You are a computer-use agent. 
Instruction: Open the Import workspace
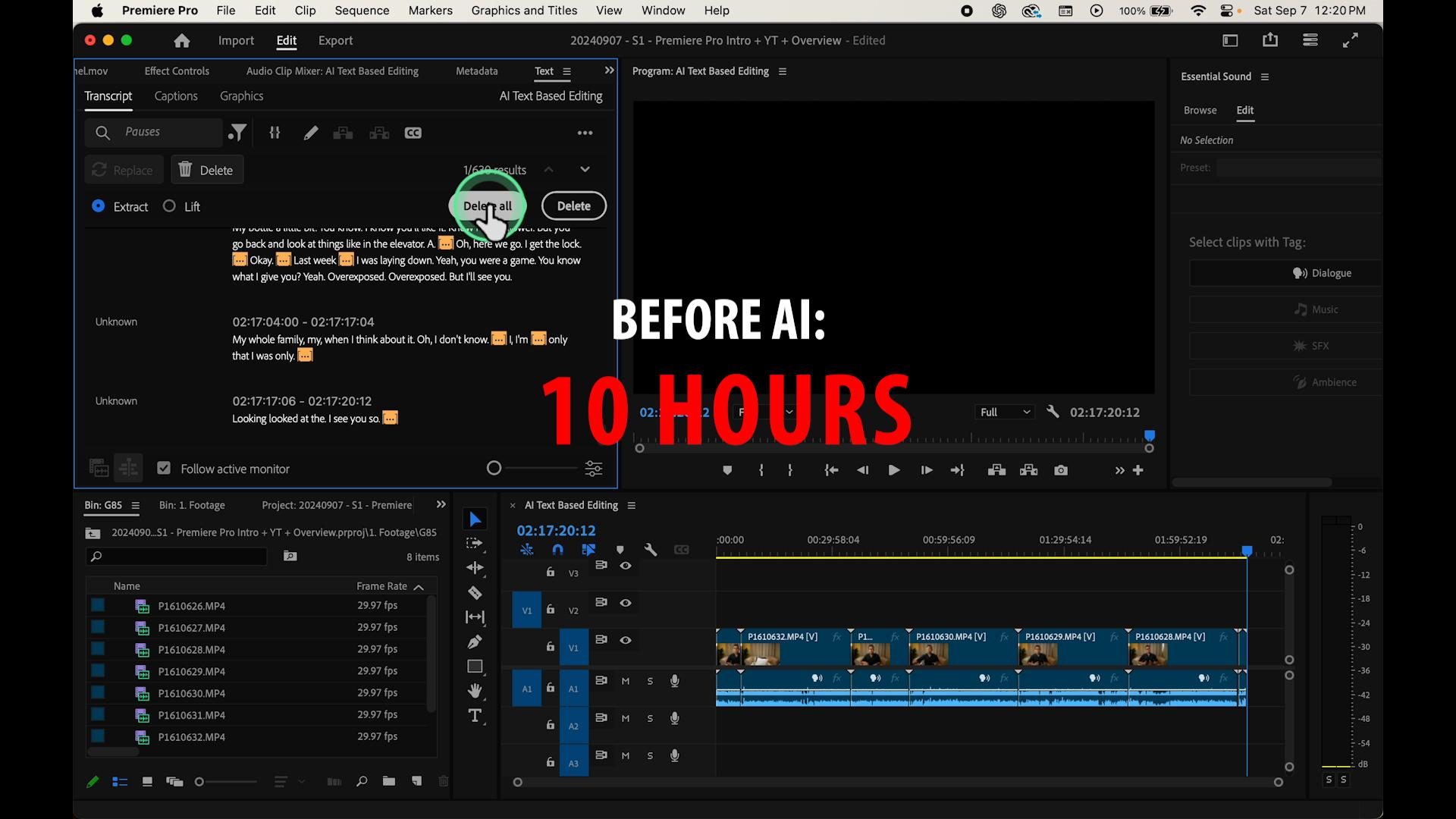click(x=236, y=41)
